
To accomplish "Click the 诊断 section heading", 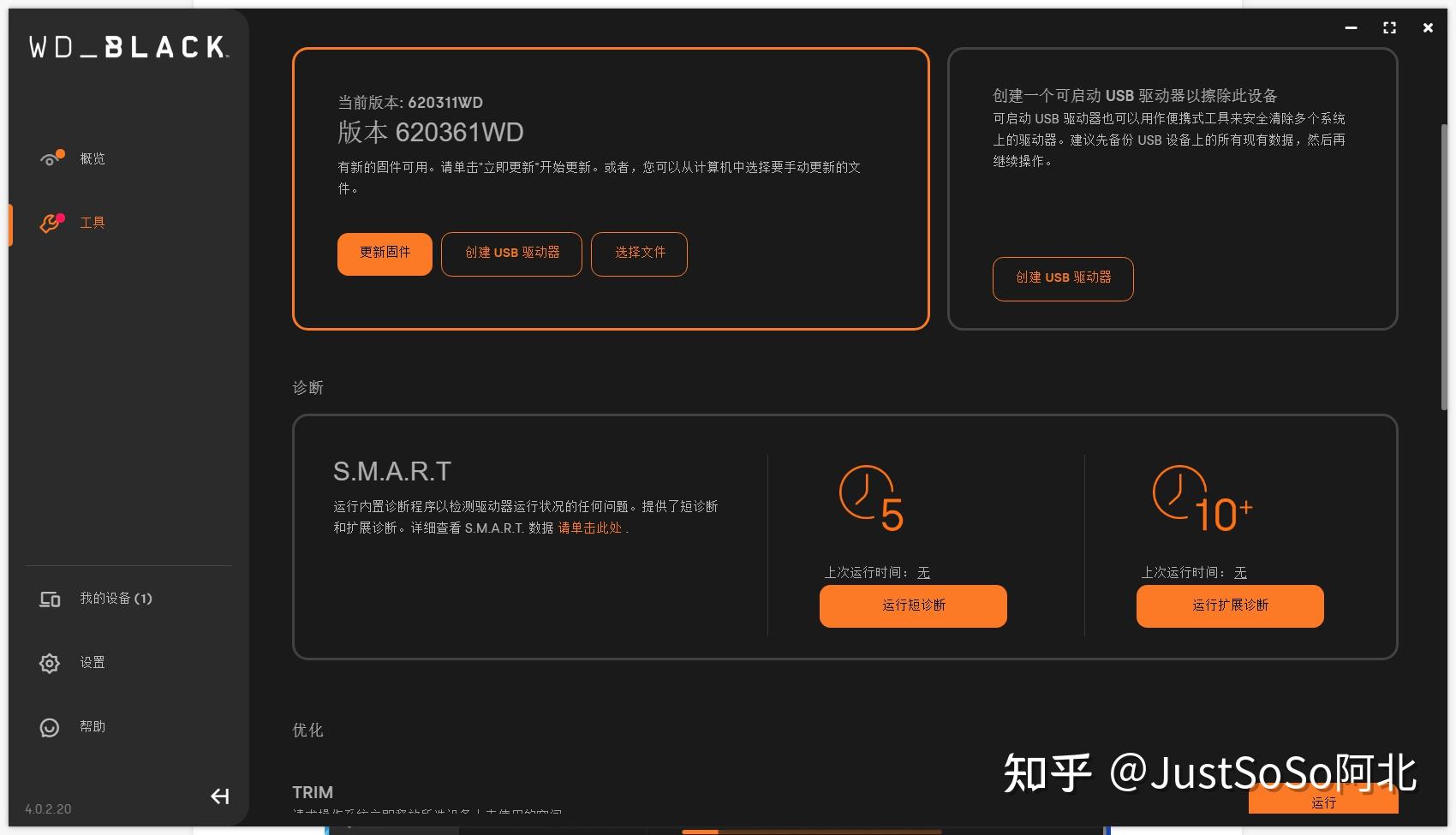I will pyautogui.click(x=307, y=388).
